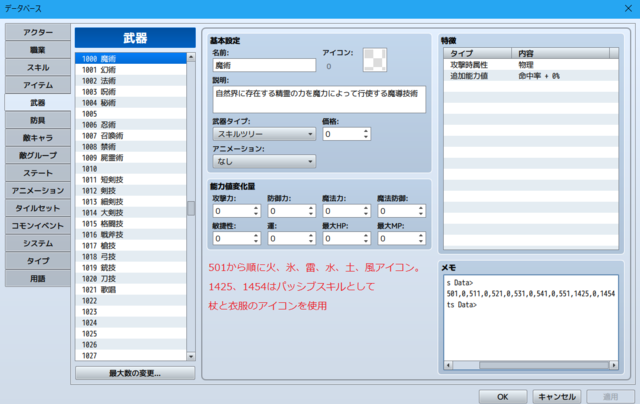Select weapon 1006 忍術
Screen dimensions: 640x404
[x=131, y=125]
